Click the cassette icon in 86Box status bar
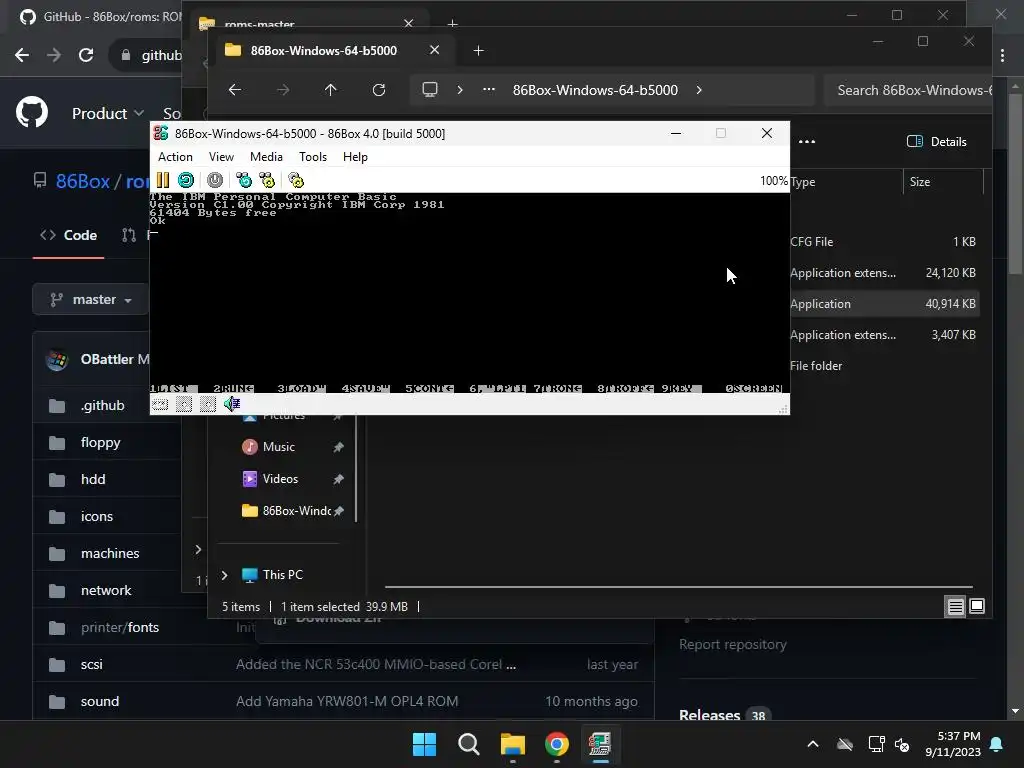Image resolution: width=1024 pixels, height=768 pixels. 160,404
